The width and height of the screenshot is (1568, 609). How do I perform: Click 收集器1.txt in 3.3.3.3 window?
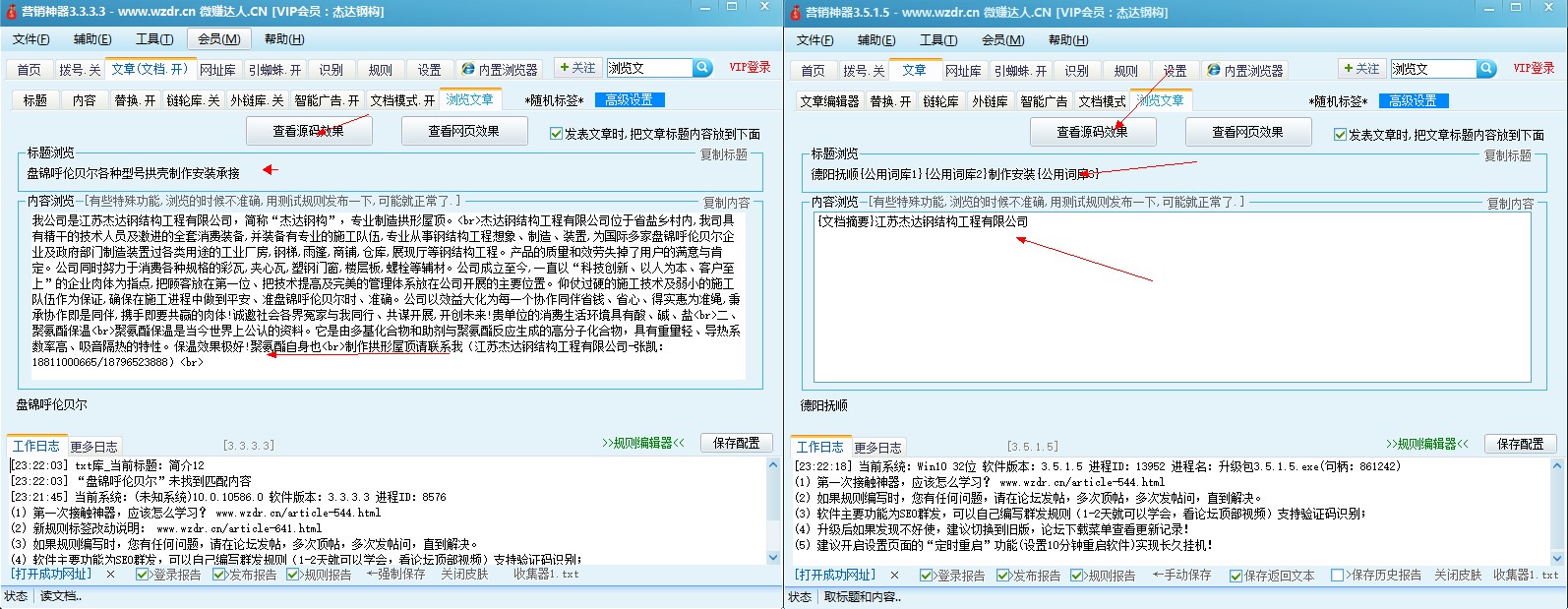click(x=546, y=574)
